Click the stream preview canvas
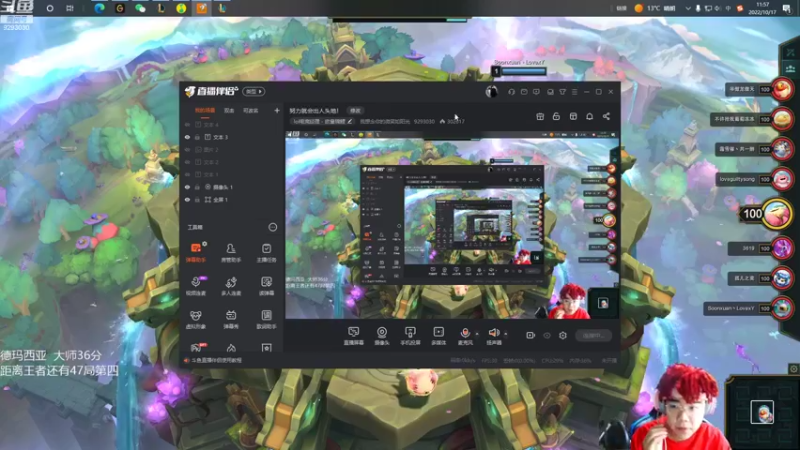The height and width of the screenshot is (450, 800). (452, 225)
